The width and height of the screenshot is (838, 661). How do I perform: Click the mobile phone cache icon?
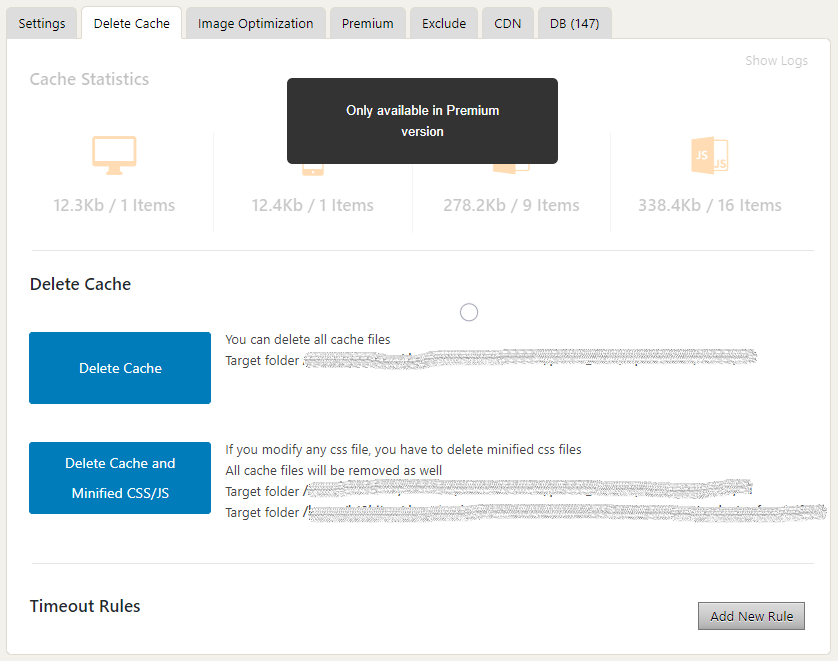pos(312,170)
